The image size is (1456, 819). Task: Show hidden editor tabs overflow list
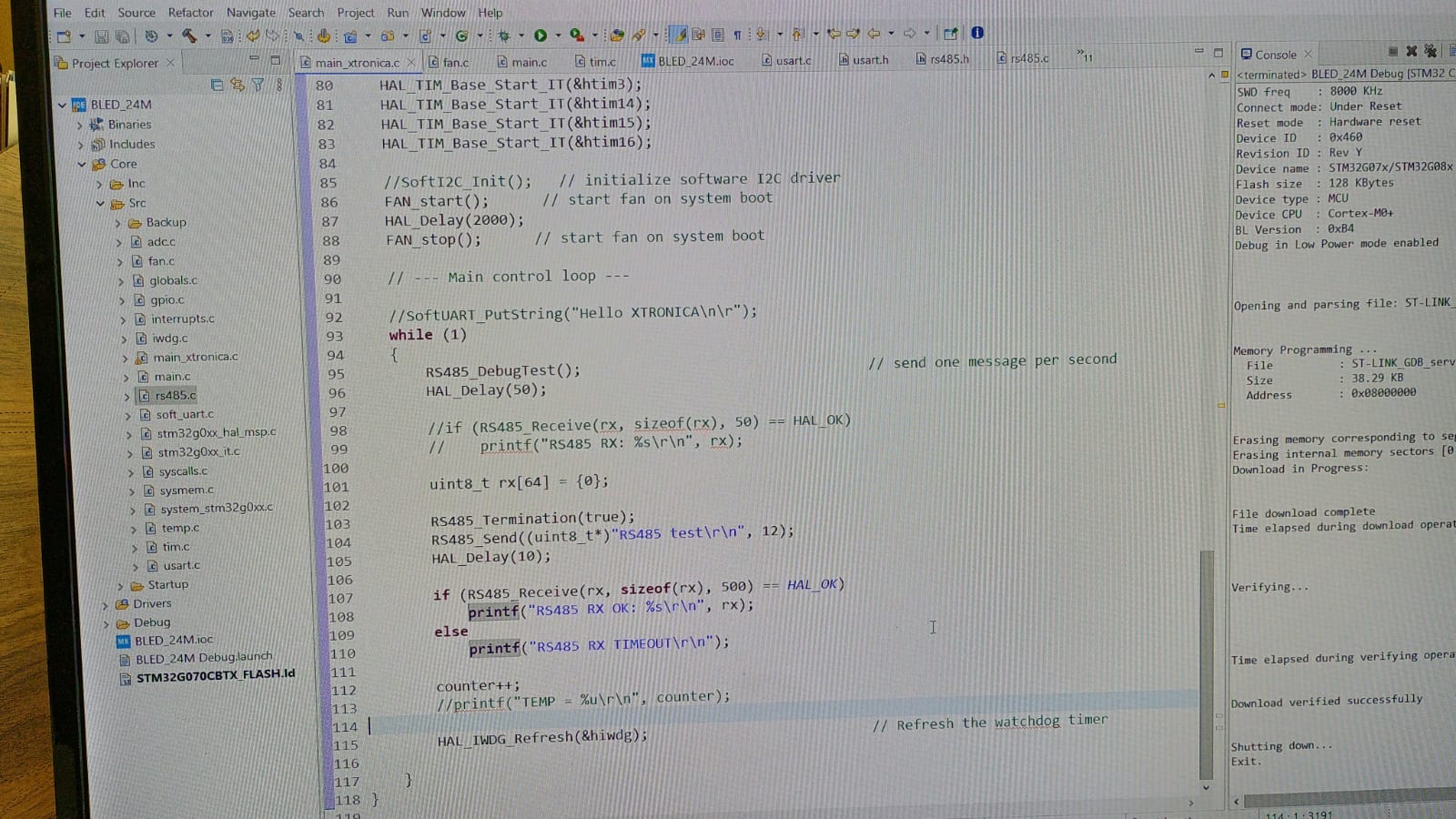pyautogui.click(x=1085, y=56)
